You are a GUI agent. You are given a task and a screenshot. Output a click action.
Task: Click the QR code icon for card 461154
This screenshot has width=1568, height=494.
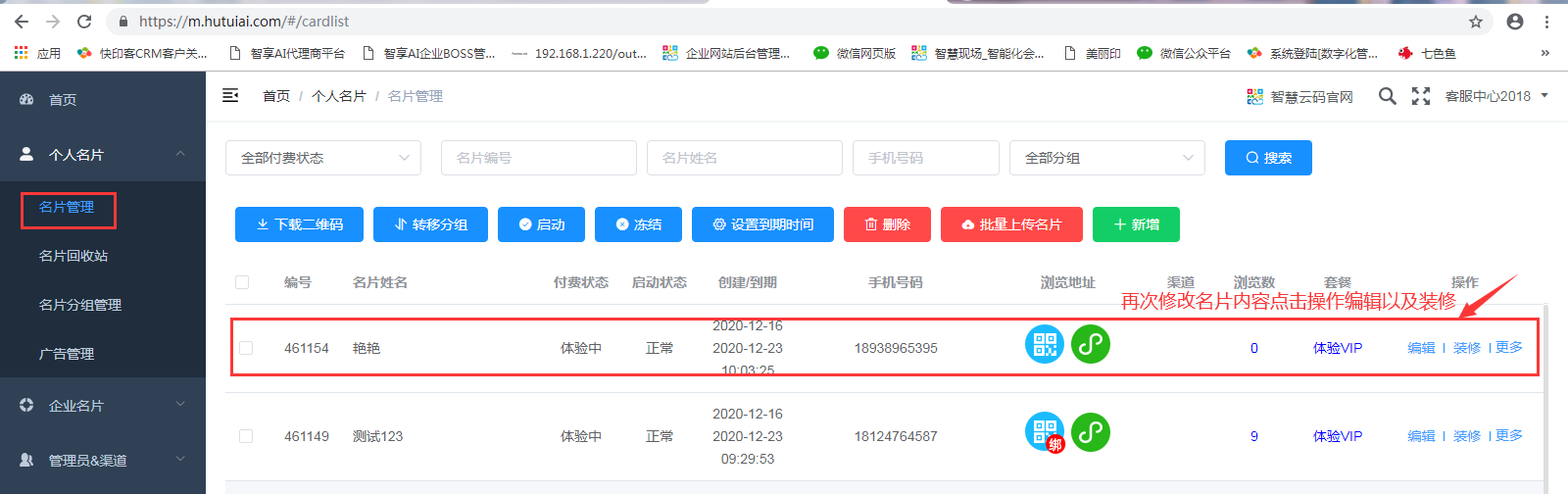(x=1044, y=344)
